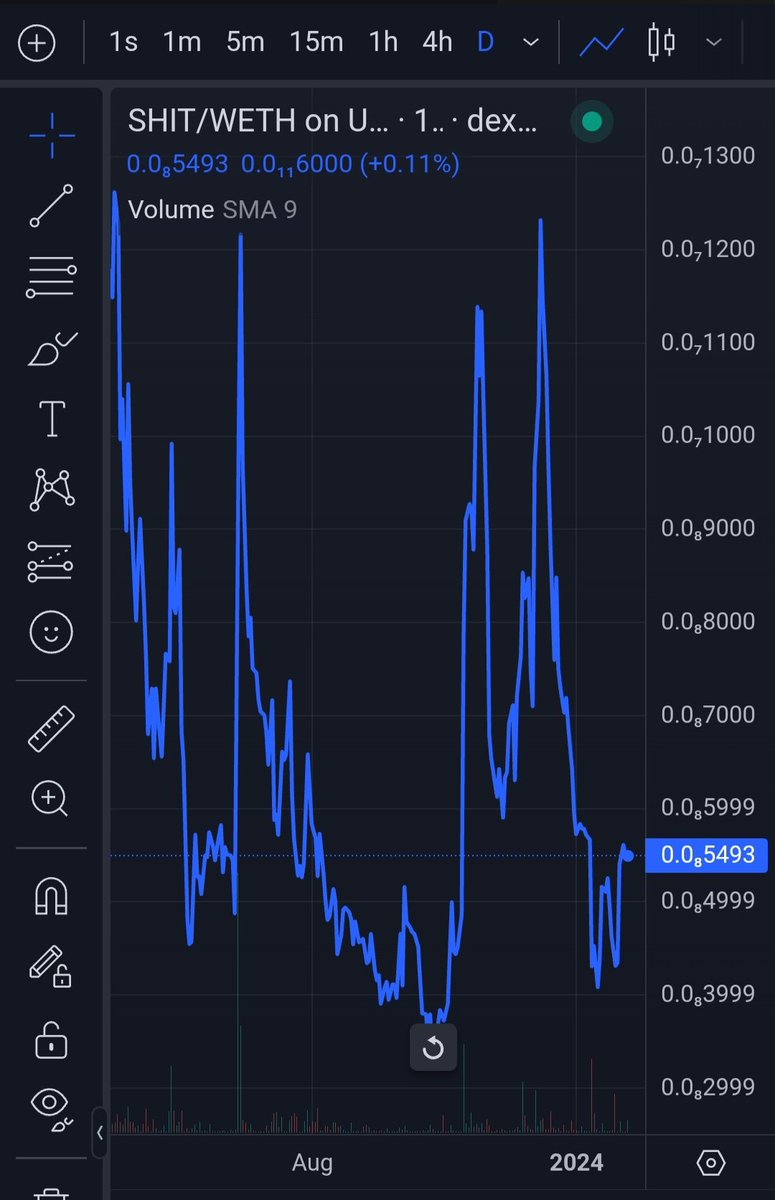Click the green market status dot
775x1200 pixels.
coord(592,122)
